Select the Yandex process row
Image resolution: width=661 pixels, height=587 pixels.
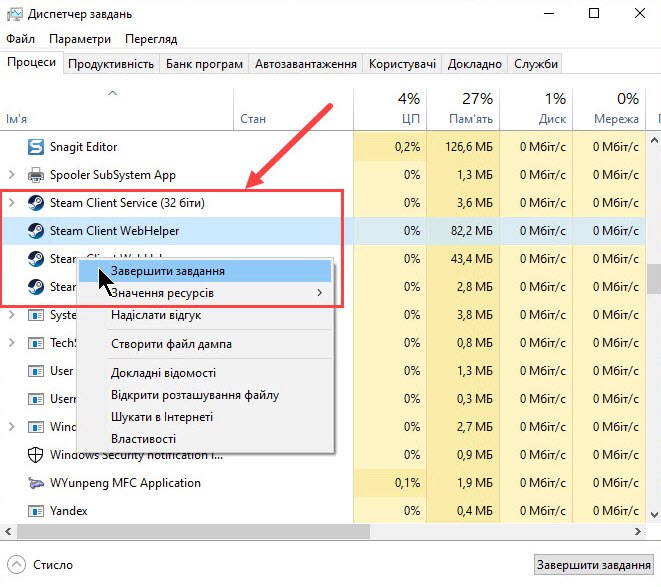point(322,511)
